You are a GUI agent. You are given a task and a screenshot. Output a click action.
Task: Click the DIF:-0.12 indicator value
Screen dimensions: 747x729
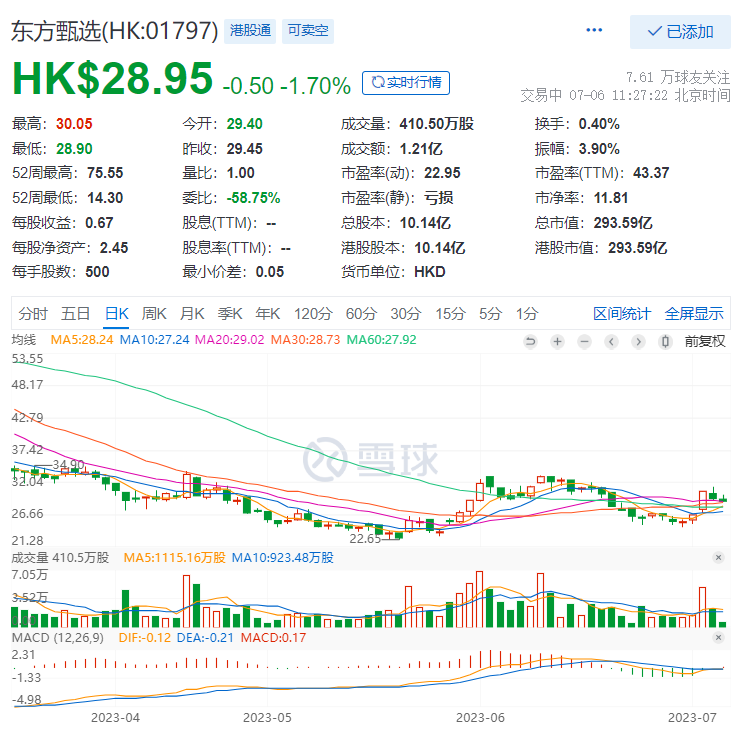[x=144, y=638]
